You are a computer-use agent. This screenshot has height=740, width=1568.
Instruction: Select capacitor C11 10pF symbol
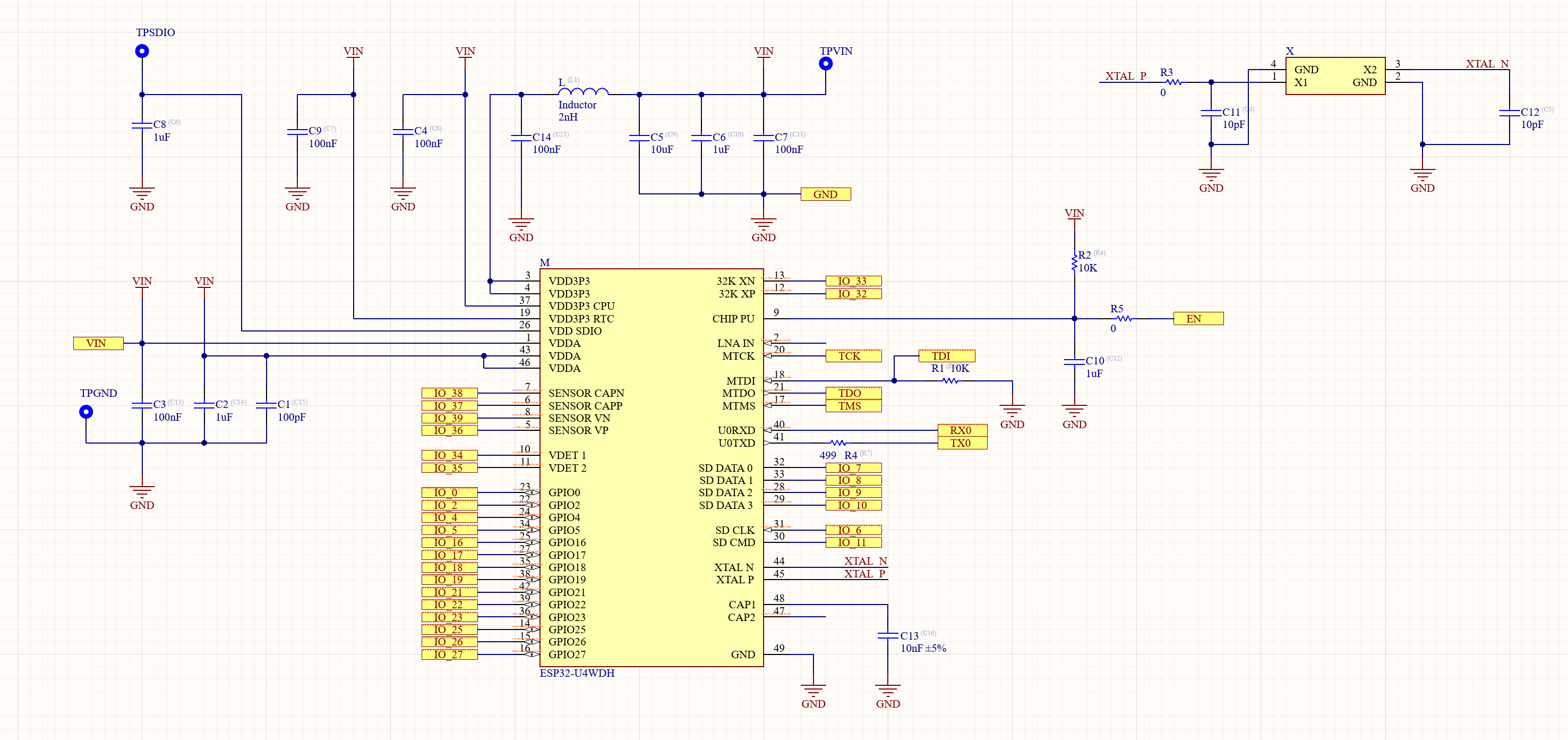[1211, 113]
